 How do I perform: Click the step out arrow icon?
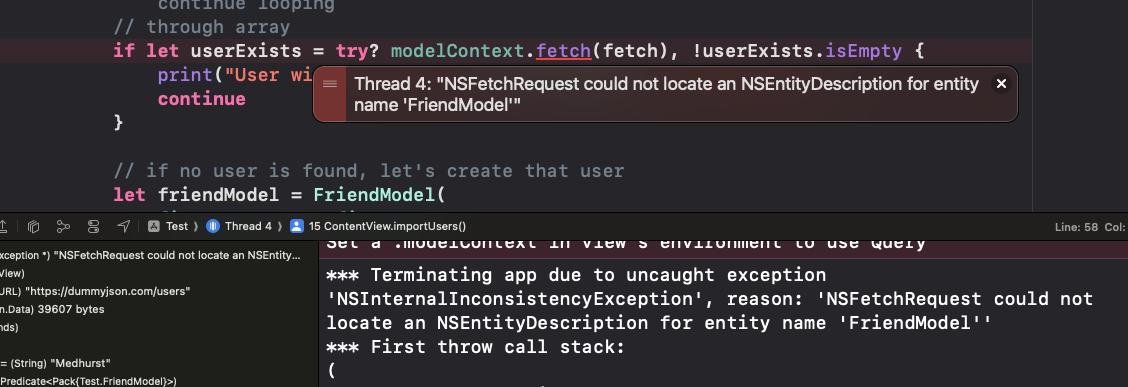pos(4,227)
